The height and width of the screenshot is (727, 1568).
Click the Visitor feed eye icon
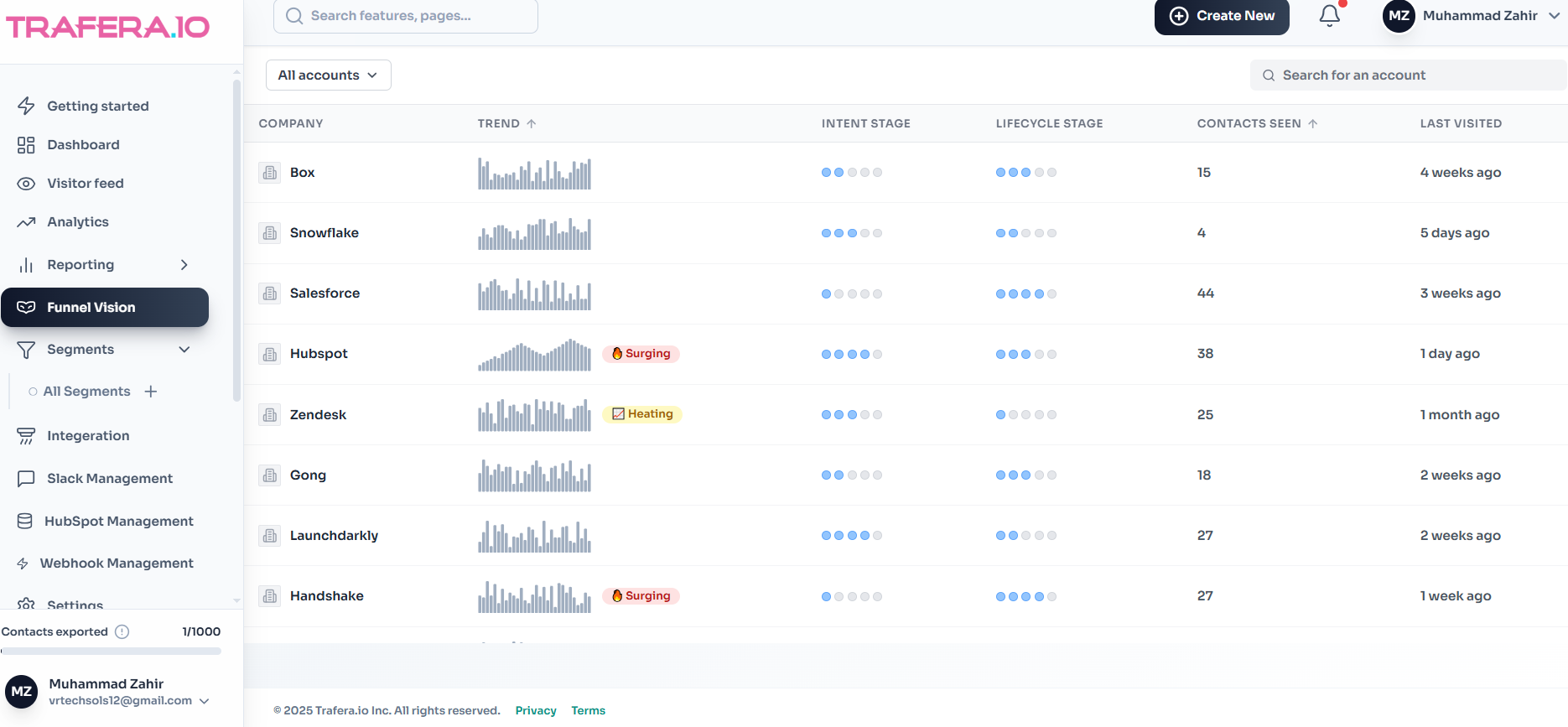point(26,184)
